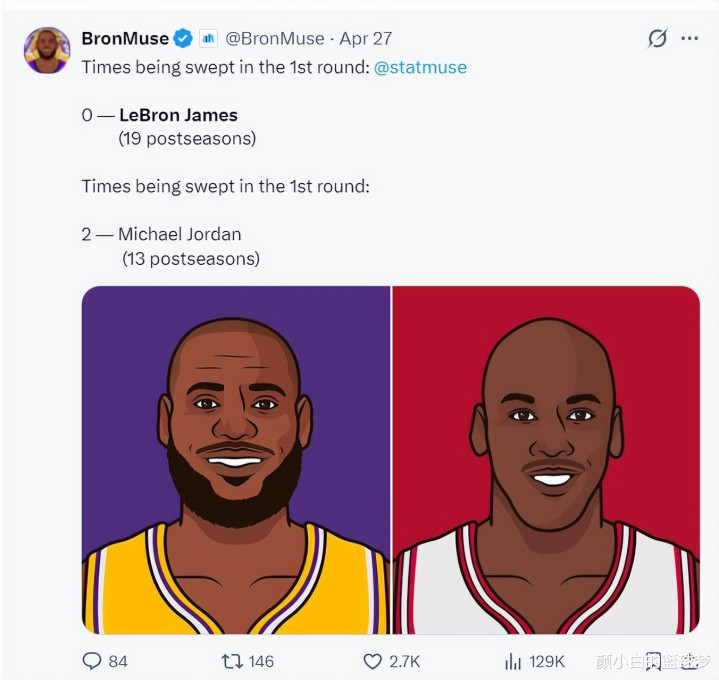
Task: Like the post with the heart icon
Action: tap(372, 661)
